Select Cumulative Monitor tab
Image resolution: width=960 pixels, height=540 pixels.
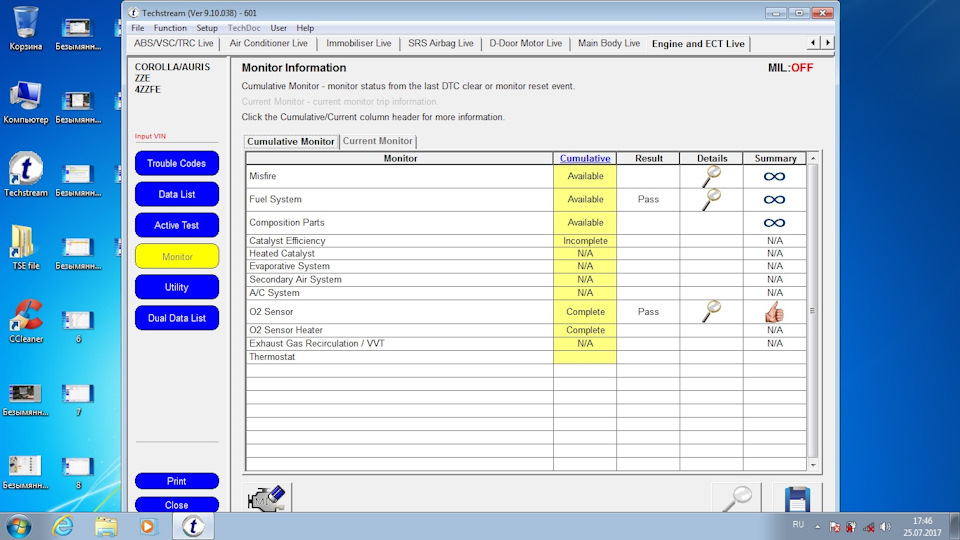pos(291,141)
